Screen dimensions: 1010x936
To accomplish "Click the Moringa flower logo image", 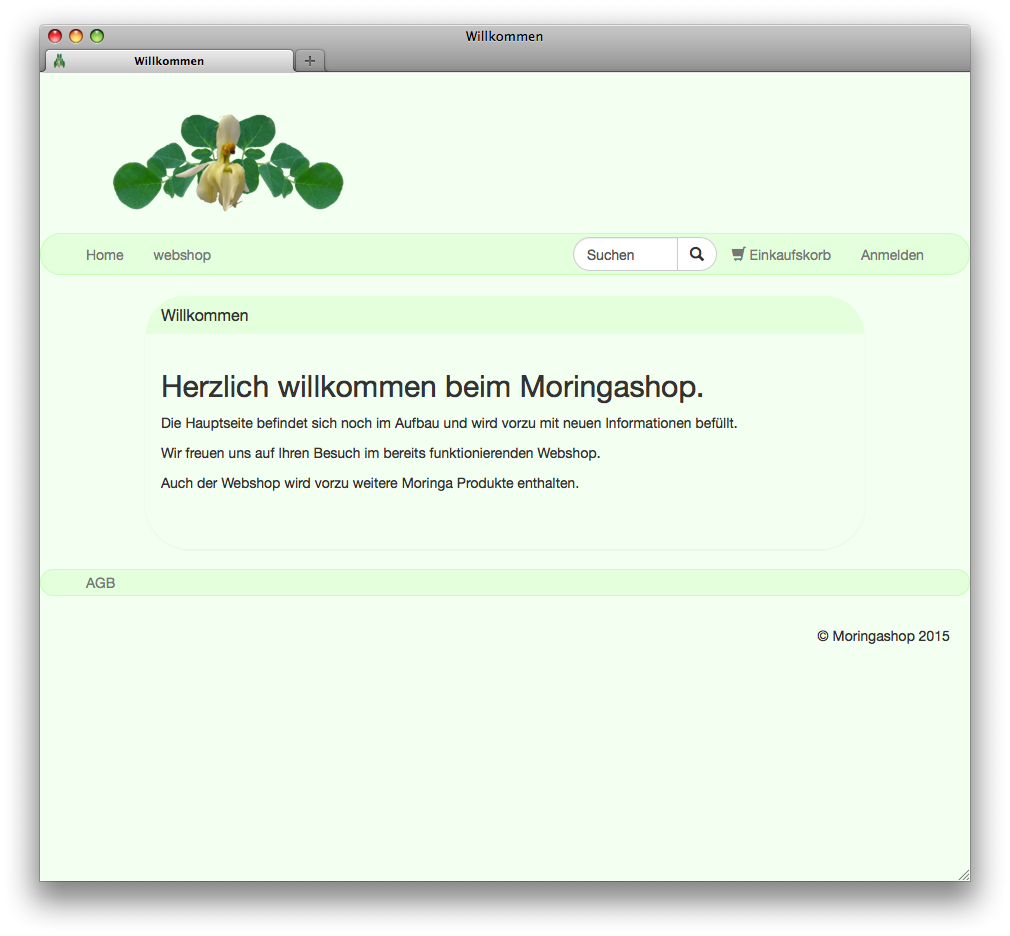I will [x=228, y=162].
